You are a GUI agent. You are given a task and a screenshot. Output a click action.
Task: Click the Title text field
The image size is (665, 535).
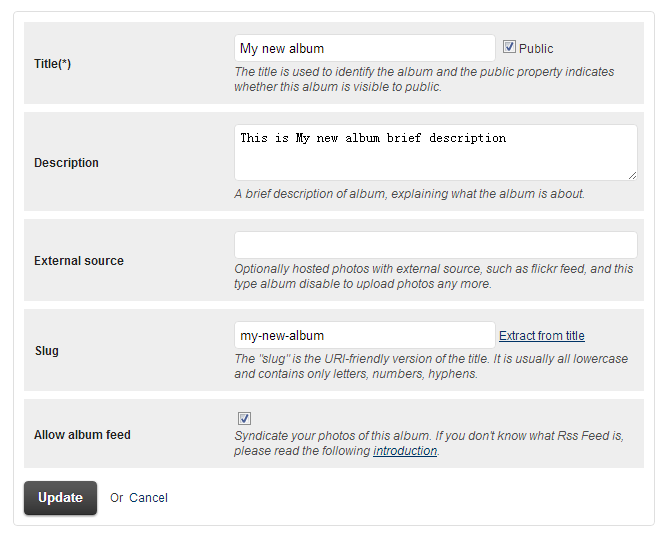click(x=365, y=48)
